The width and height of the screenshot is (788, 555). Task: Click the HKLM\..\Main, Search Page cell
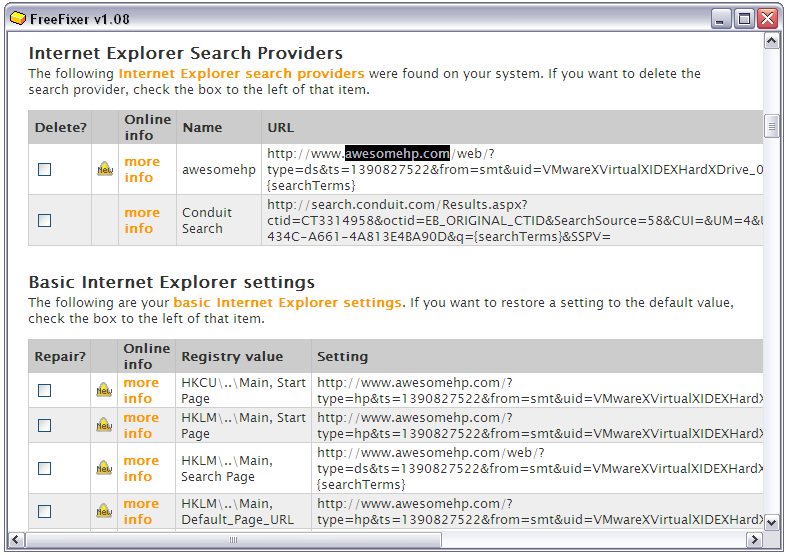pos(243,469)
